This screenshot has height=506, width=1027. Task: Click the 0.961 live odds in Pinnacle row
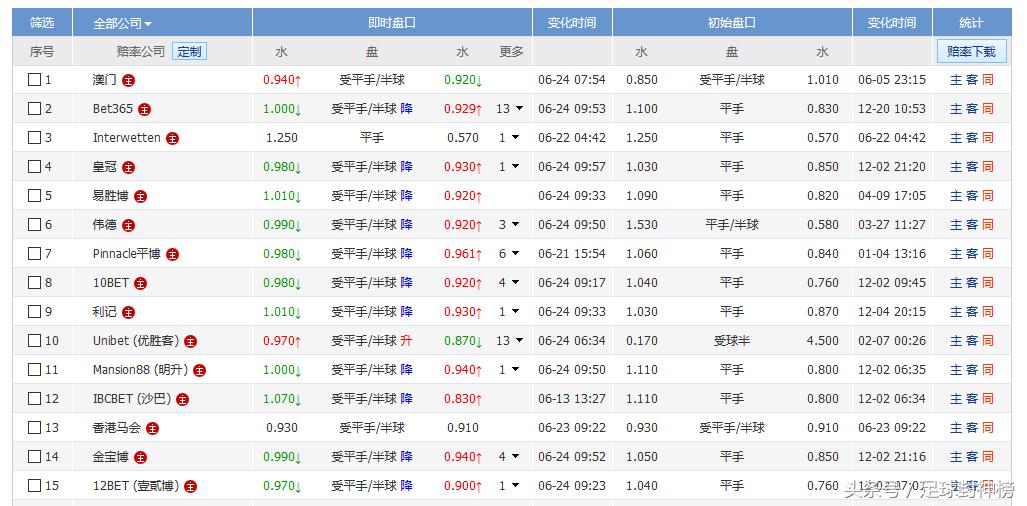click(x=462, y=253)
